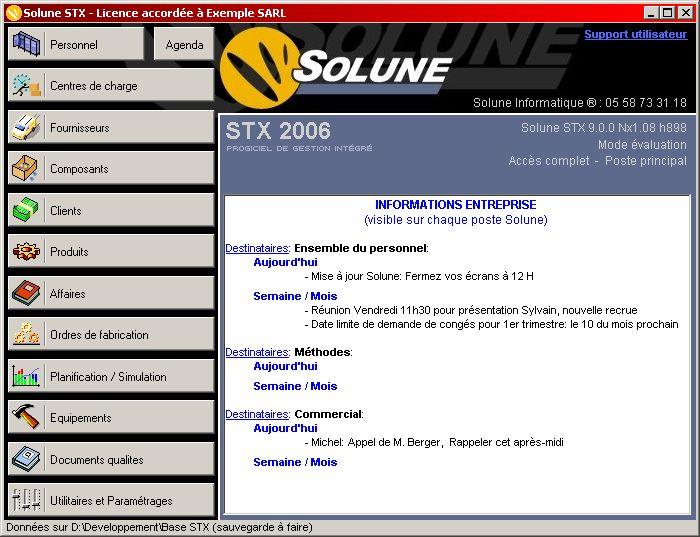Viewport: 700px width, 537px height.
Task: Click Semaine / Mois under Commercial
Action: (x=295, y=462)
